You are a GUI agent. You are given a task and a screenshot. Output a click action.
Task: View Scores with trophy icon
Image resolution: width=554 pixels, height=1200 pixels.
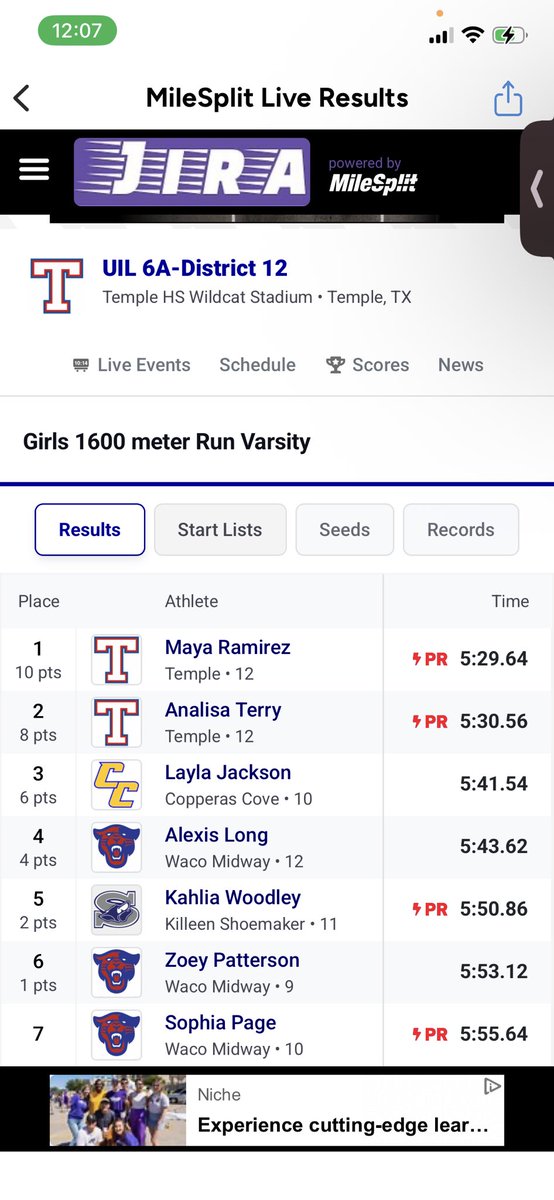click(367, 365)
